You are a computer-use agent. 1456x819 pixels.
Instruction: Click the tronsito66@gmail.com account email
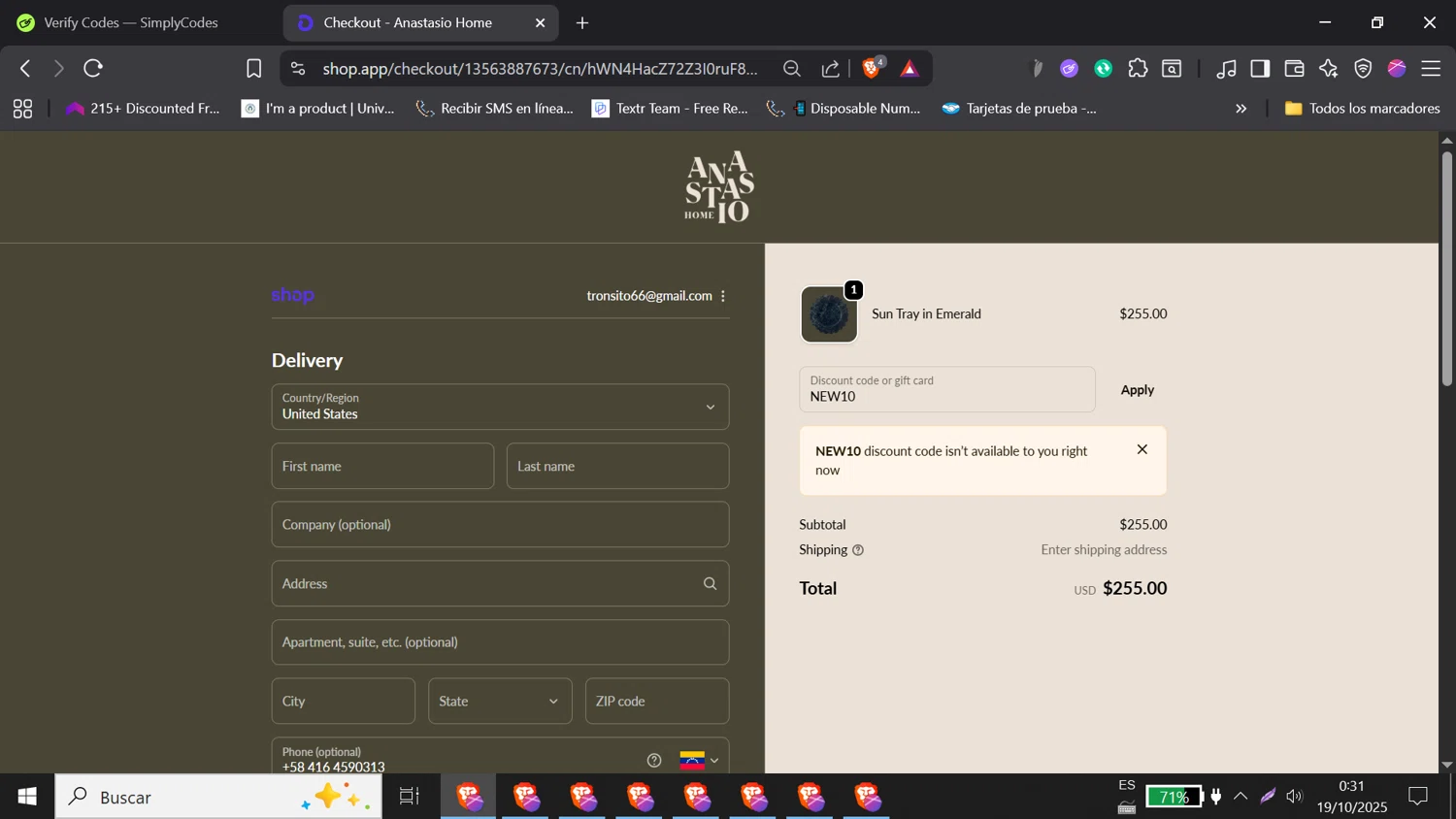[x=649, y=296]
